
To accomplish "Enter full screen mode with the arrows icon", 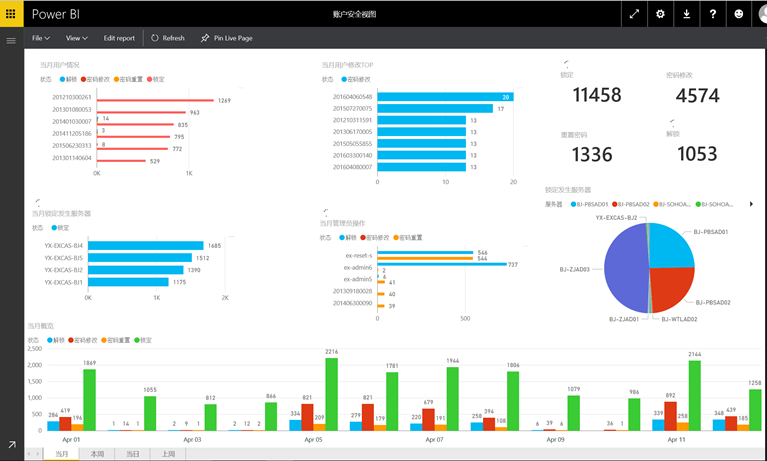I will click(634, 14).
